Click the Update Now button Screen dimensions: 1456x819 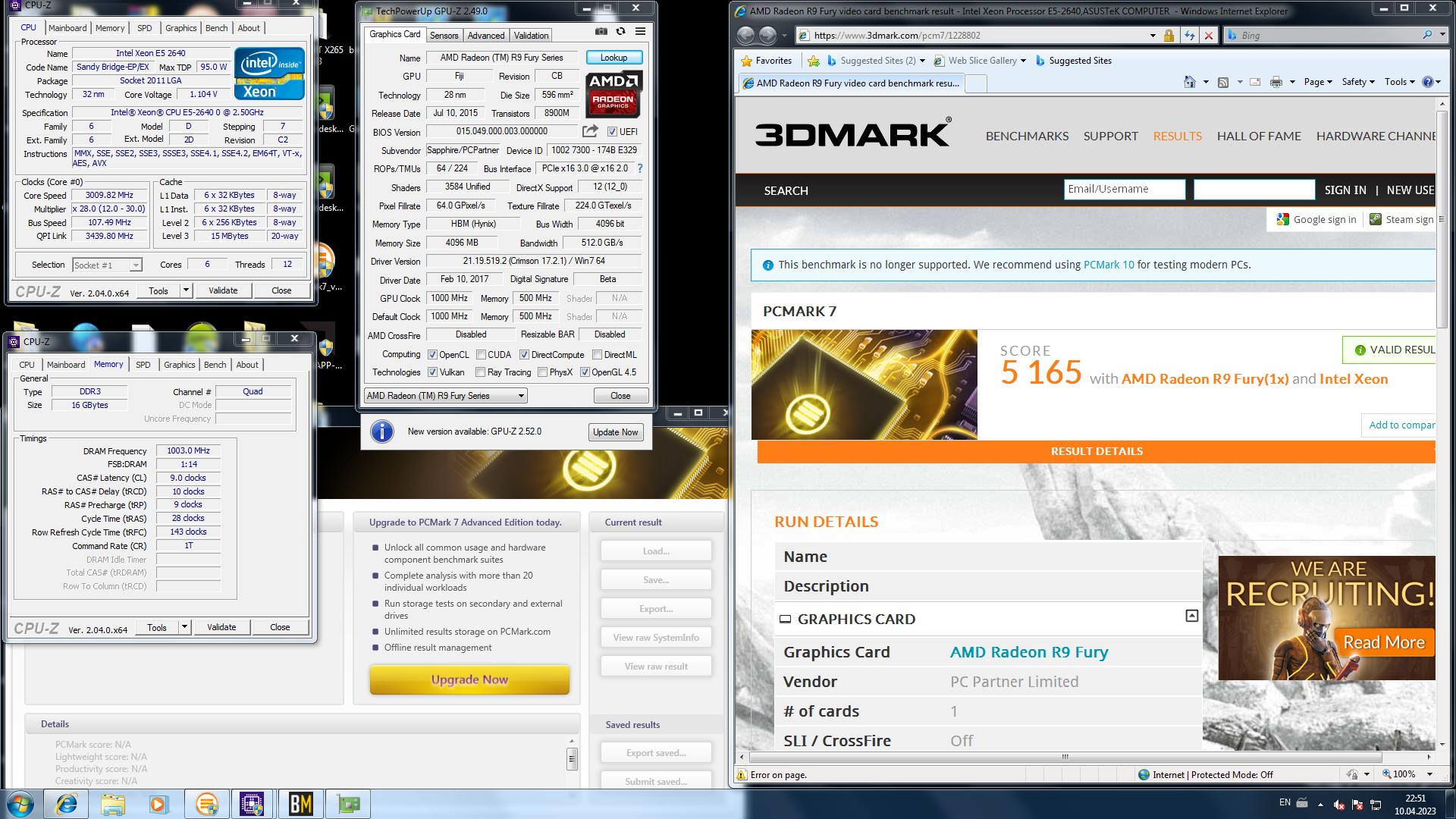[616, 432]
